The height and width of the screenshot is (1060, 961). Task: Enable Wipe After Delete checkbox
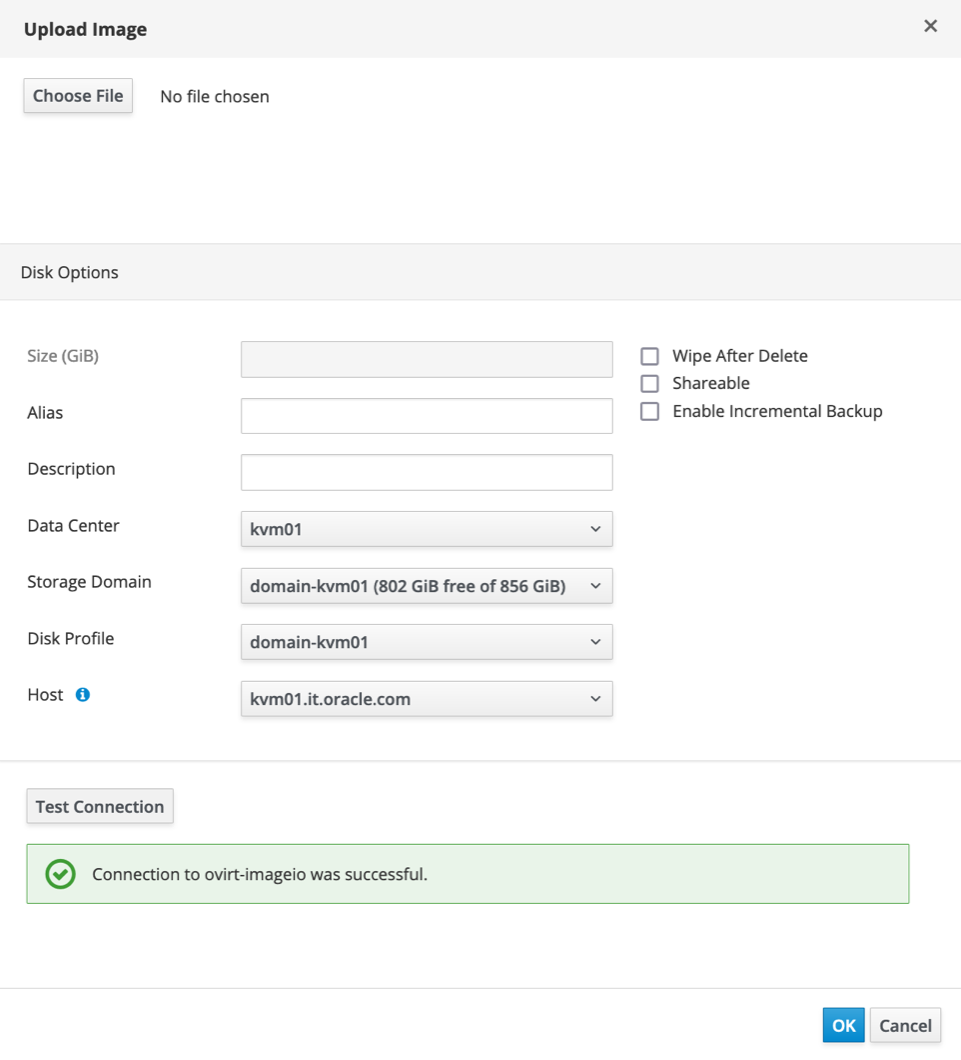pos(650,356)
